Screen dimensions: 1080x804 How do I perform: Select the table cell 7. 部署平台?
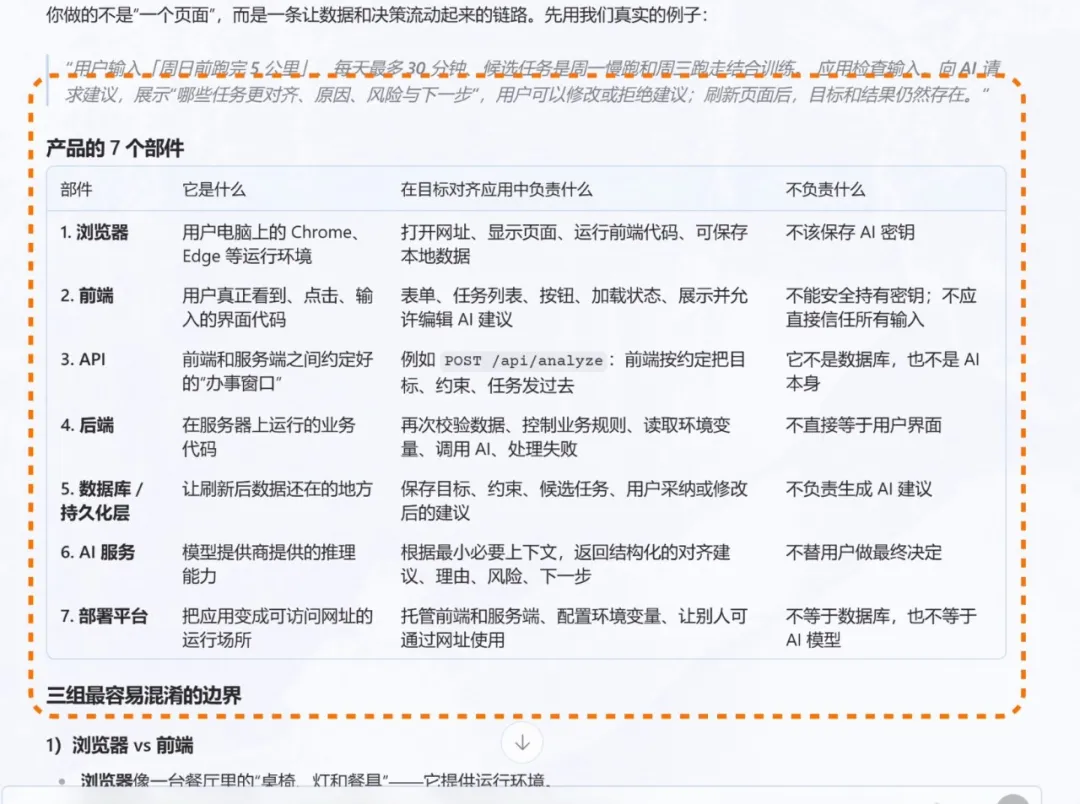tap(104, 616)
